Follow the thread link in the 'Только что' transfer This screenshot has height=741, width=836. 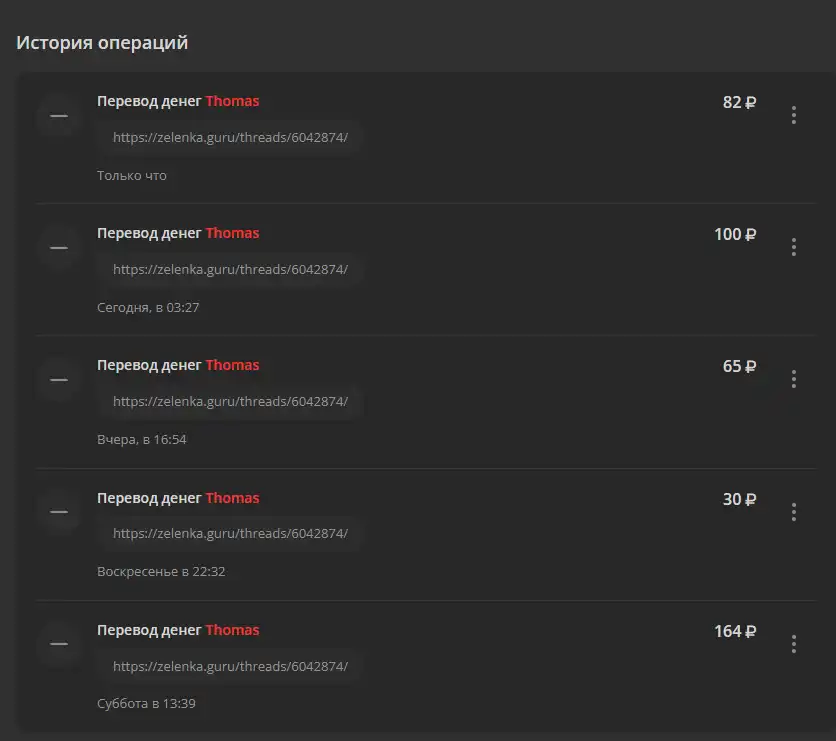point(230,138)
